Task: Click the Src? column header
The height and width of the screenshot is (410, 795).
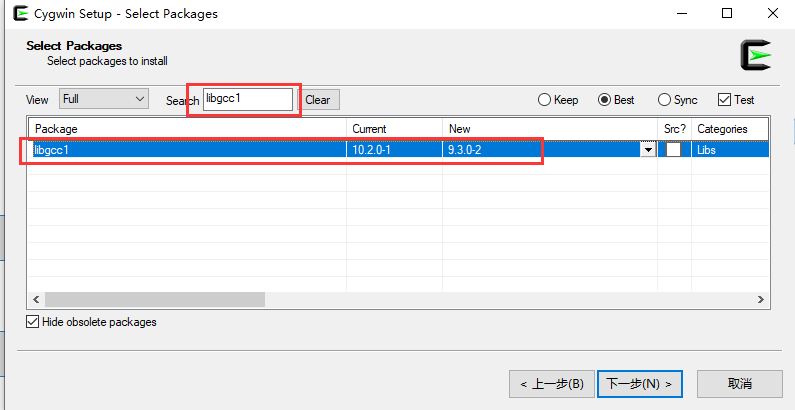Action: (675, 129)
